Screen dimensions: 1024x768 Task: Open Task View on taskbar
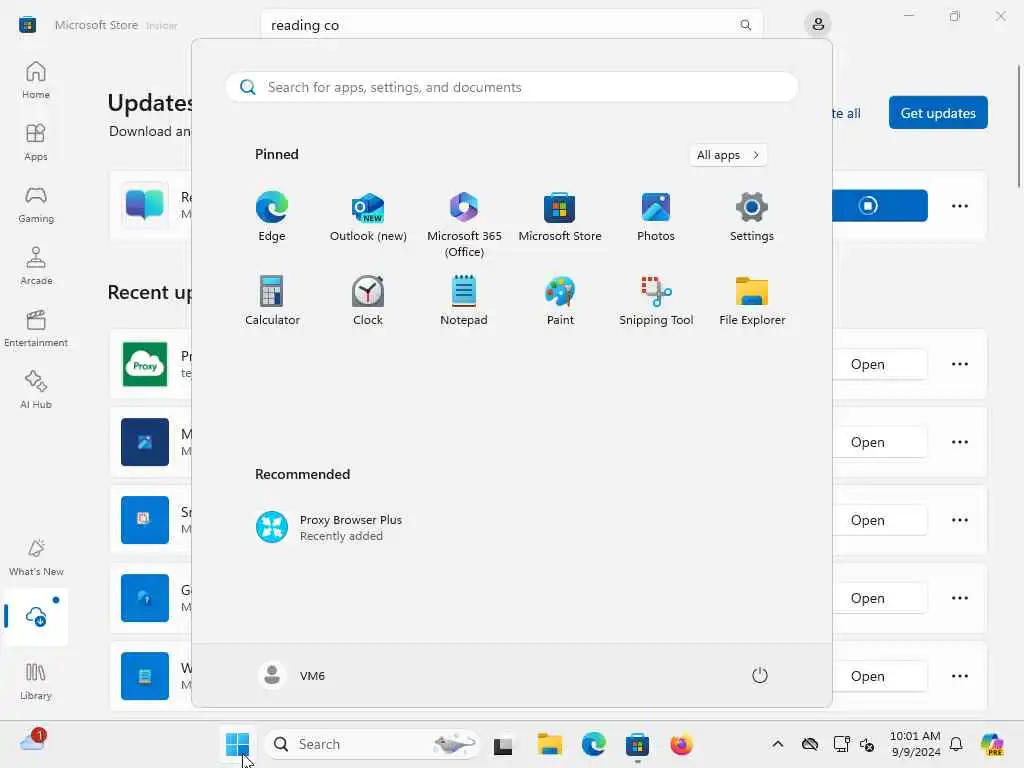[x=503, y=745]
